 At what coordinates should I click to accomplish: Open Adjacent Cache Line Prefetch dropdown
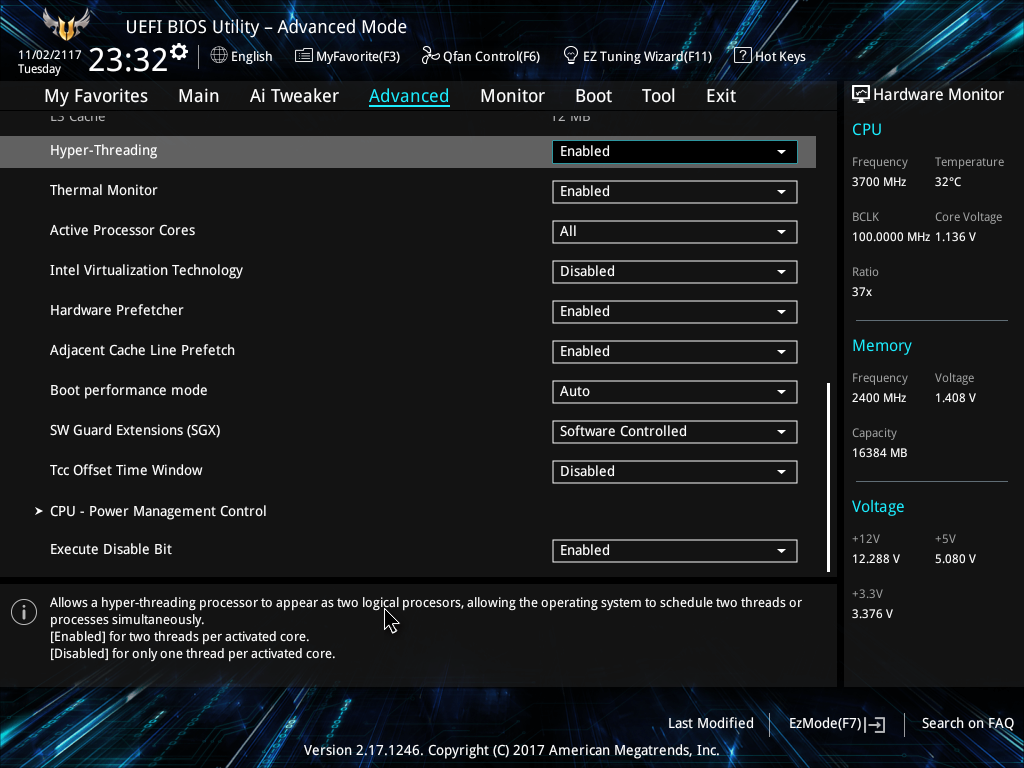[675, 351]
